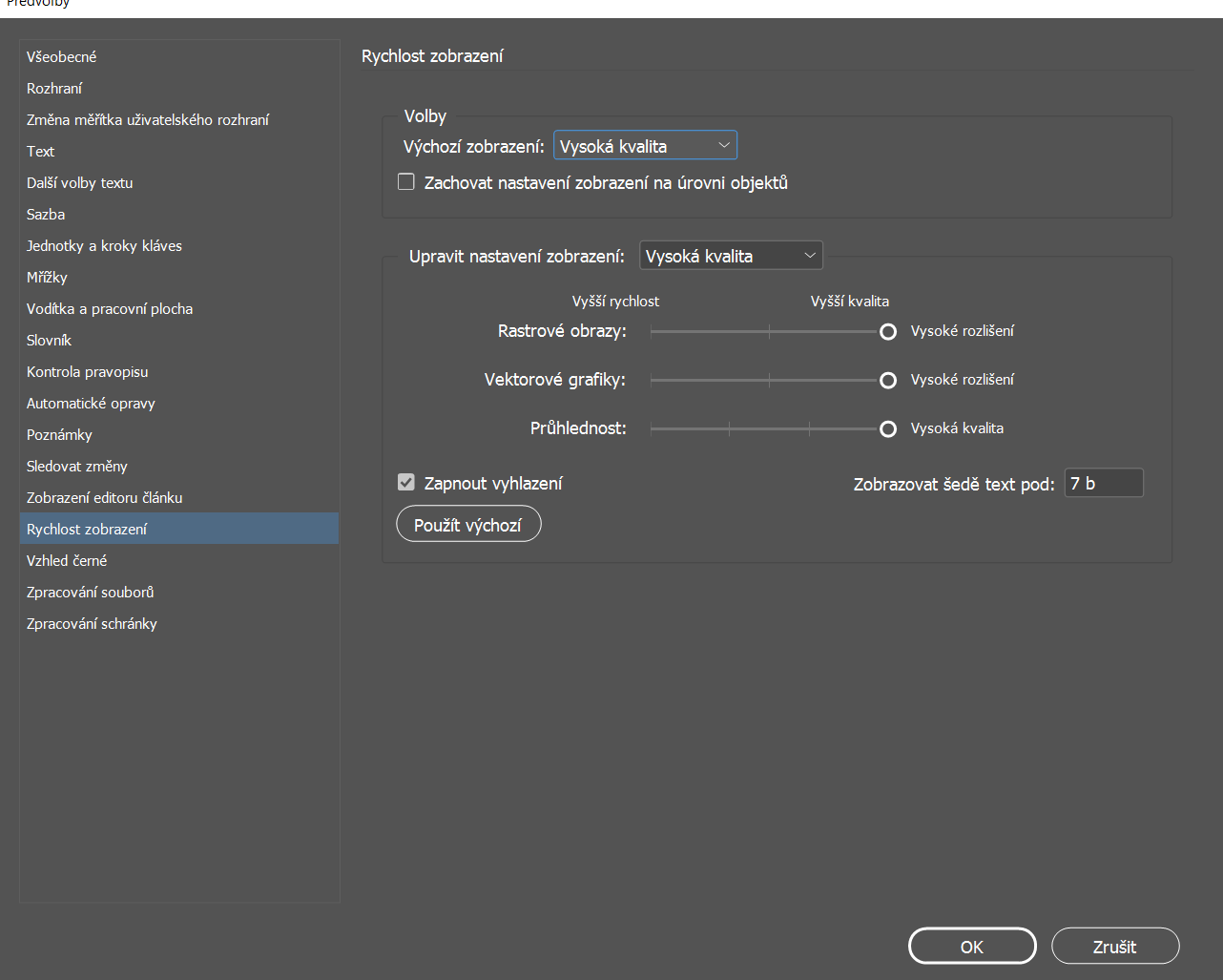The image size is (1223, 980).
Task: Open the Rozhraní preferences page
Action: coord(55,88)
